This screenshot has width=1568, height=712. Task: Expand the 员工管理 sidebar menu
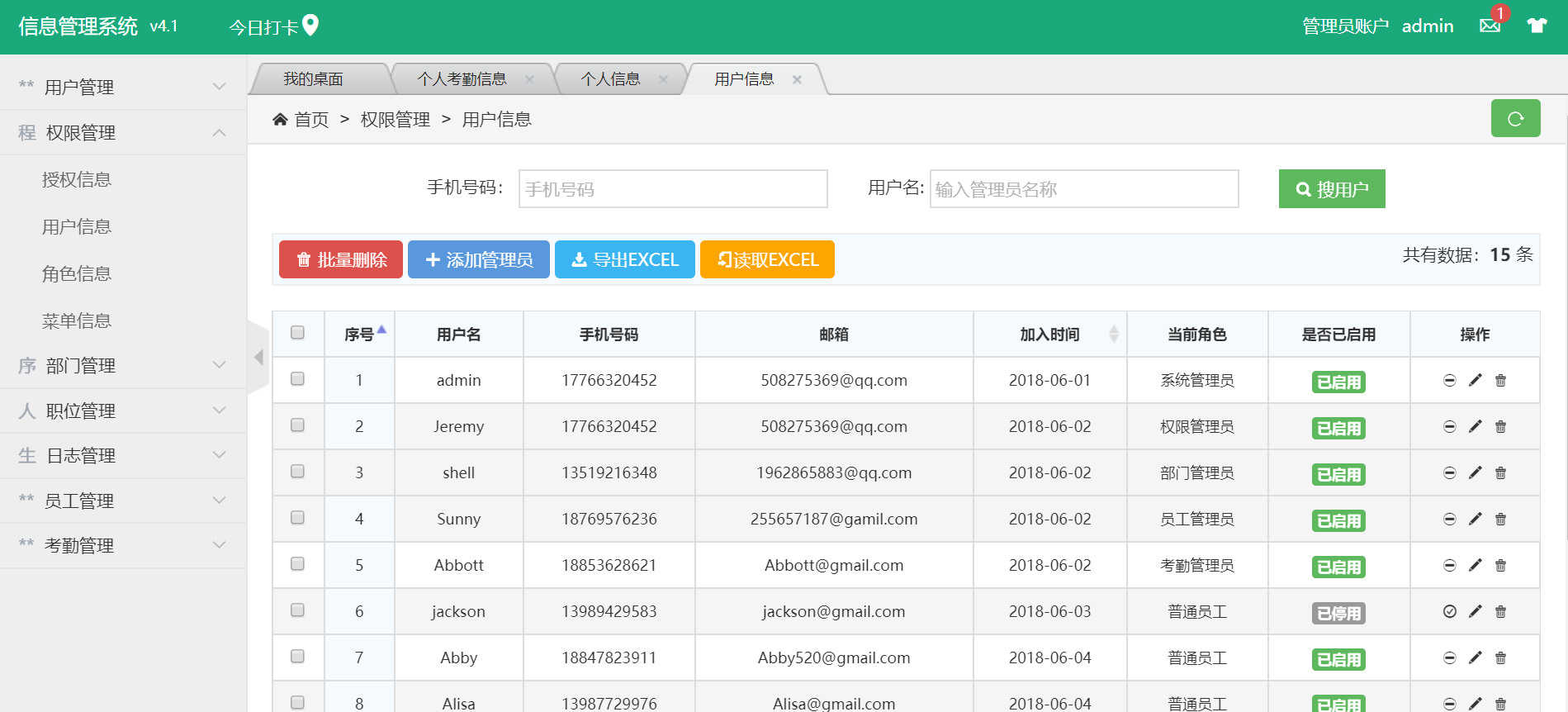point(123,501)
